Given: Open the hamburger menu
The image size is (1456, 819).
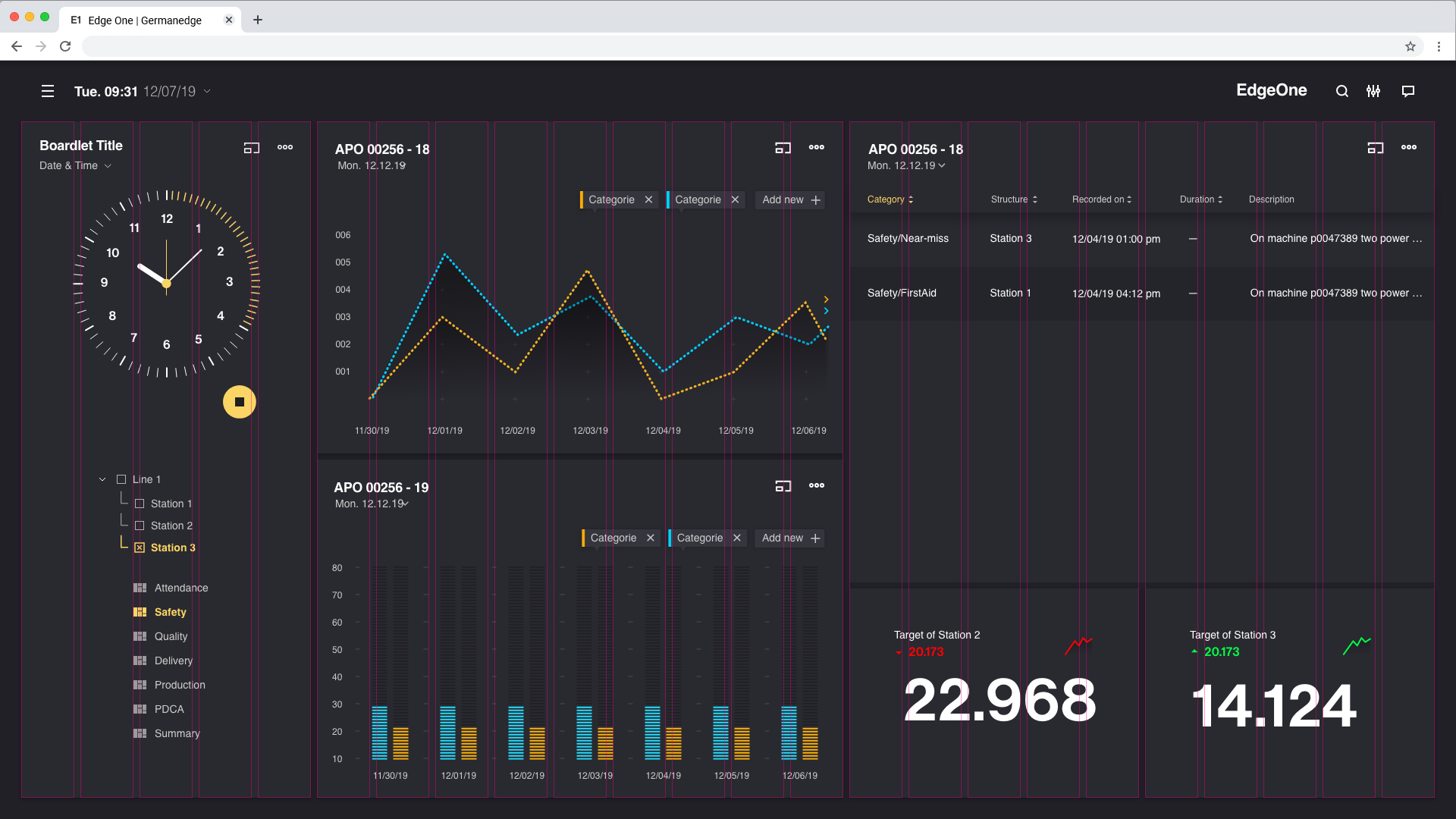Looking at the screenshot, I should coord(48,91).
